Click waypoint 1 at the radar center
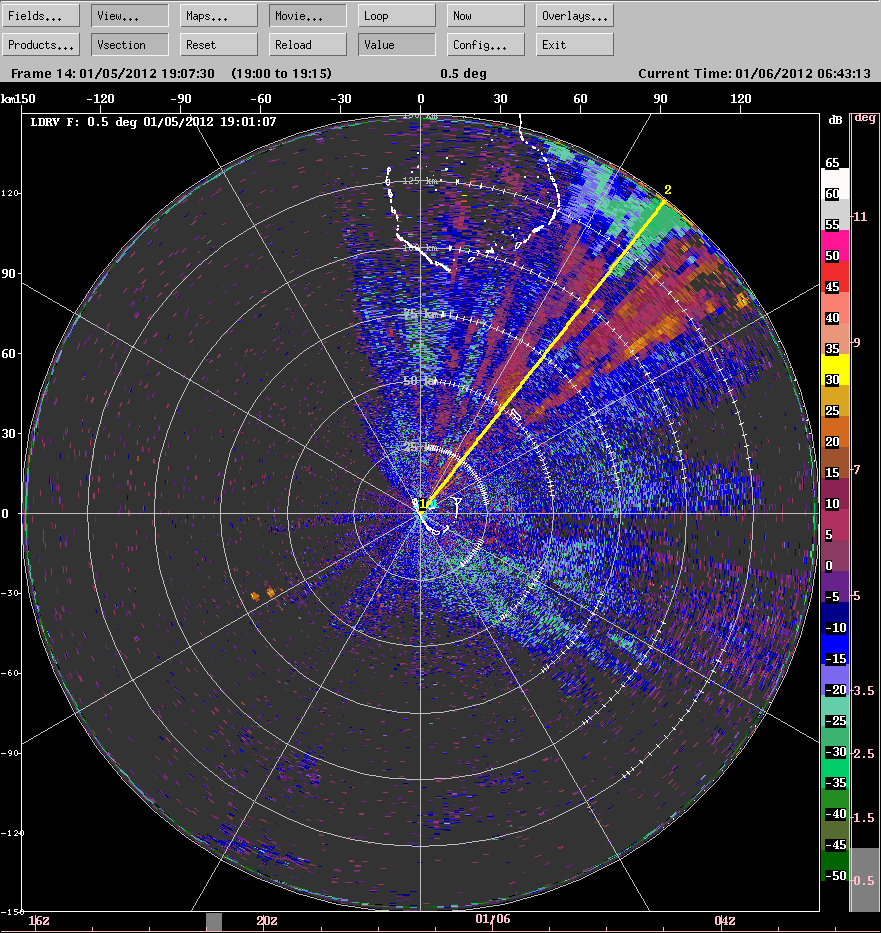Image resolution: width=881 pixels, height=933 pixels. tap(424, 508)
